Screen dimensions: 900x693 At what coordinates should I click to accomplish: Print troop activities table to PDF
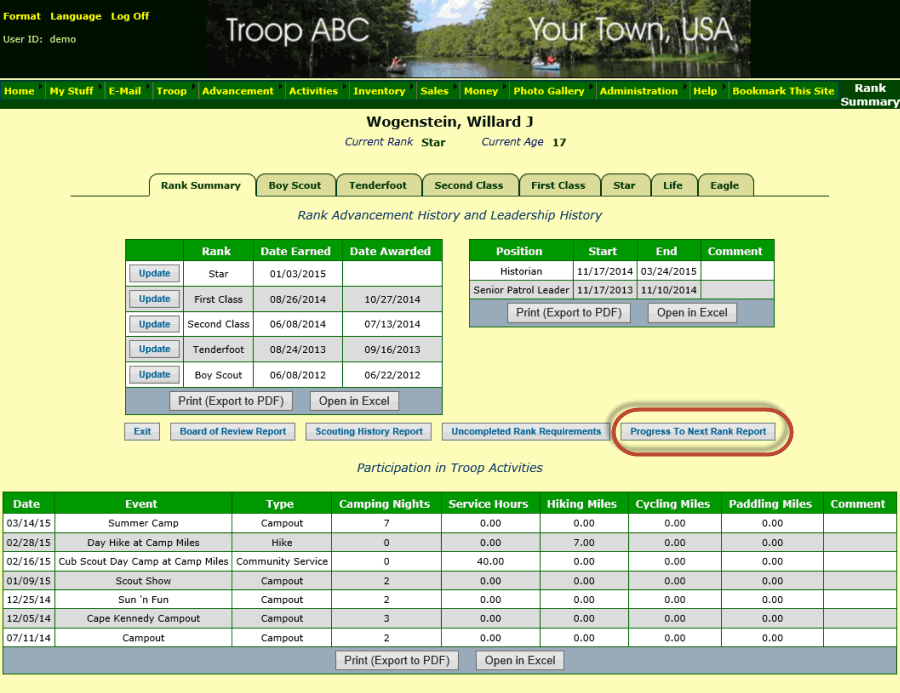[x=397, y=660]
